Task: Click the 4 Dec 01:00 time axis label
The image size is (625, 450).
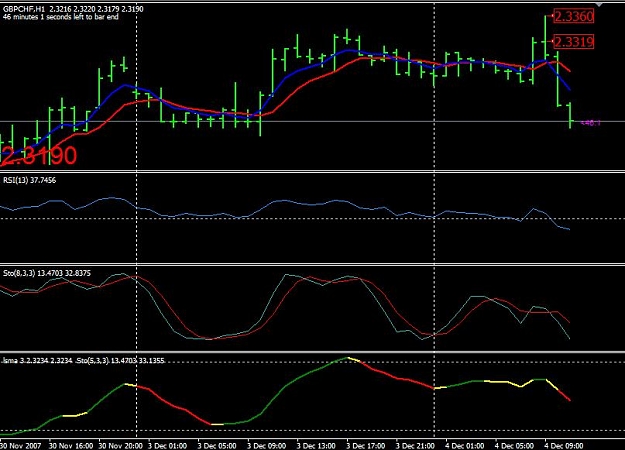Action: (465, 446)
